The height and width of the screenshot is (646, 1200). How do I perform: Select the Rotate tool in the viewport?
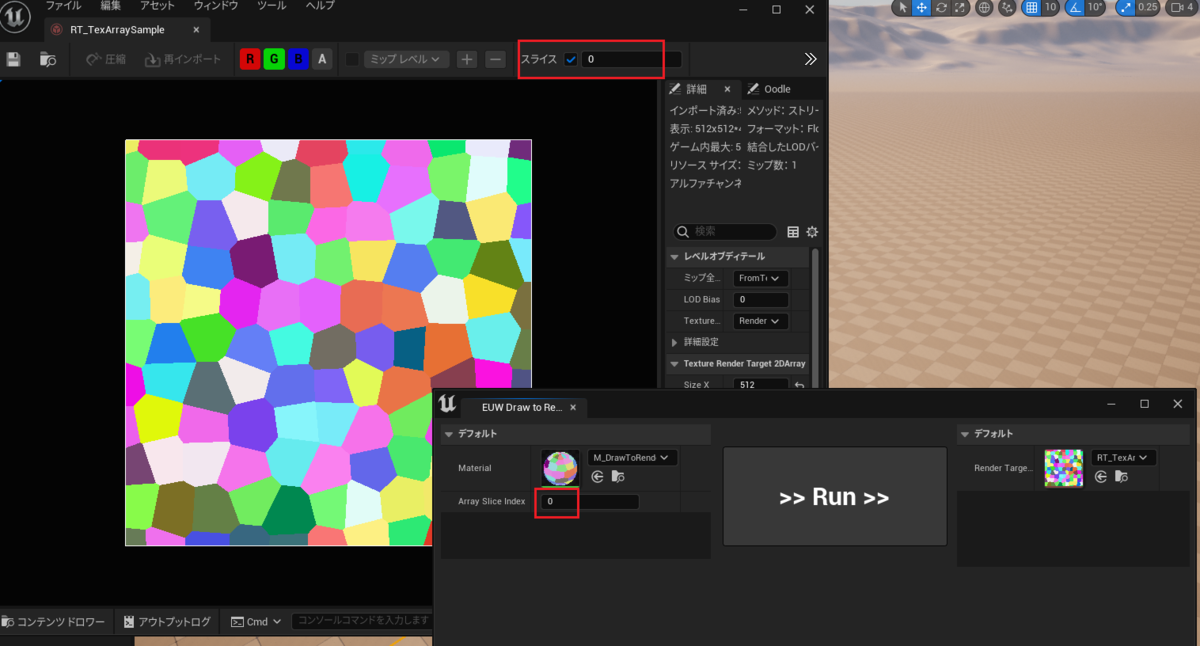[940, 8]
